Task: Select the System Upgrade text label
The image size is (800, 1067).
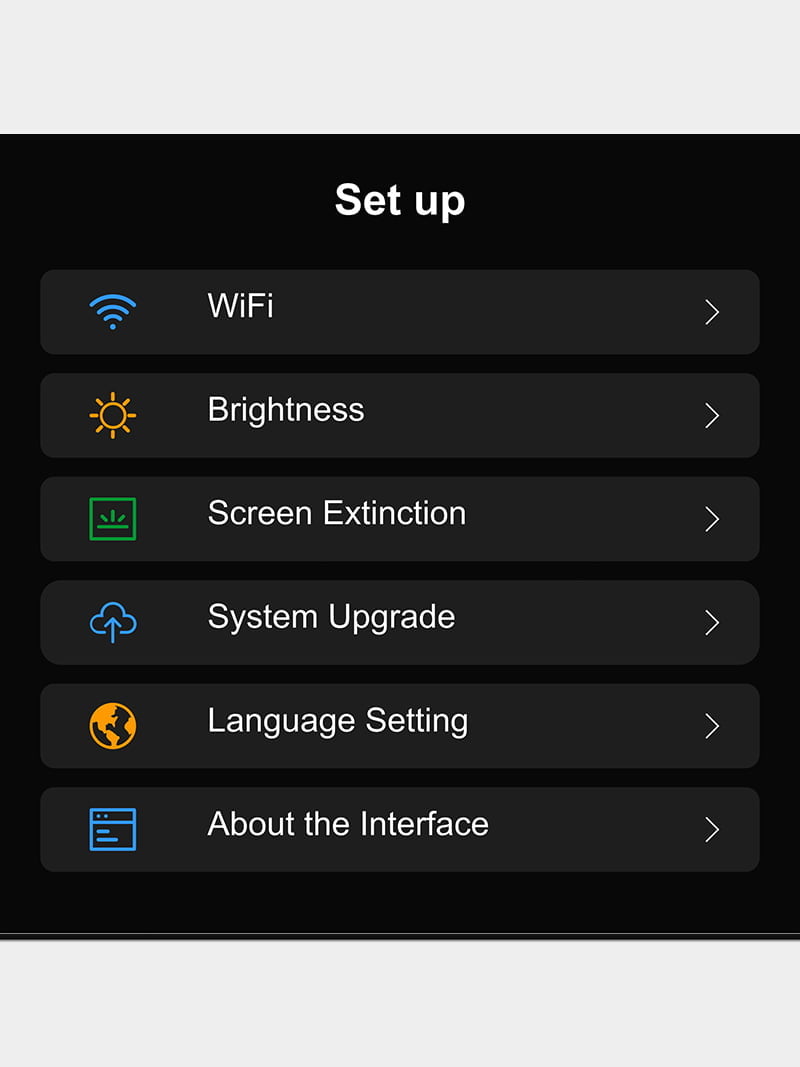Action: click(331, 617)
